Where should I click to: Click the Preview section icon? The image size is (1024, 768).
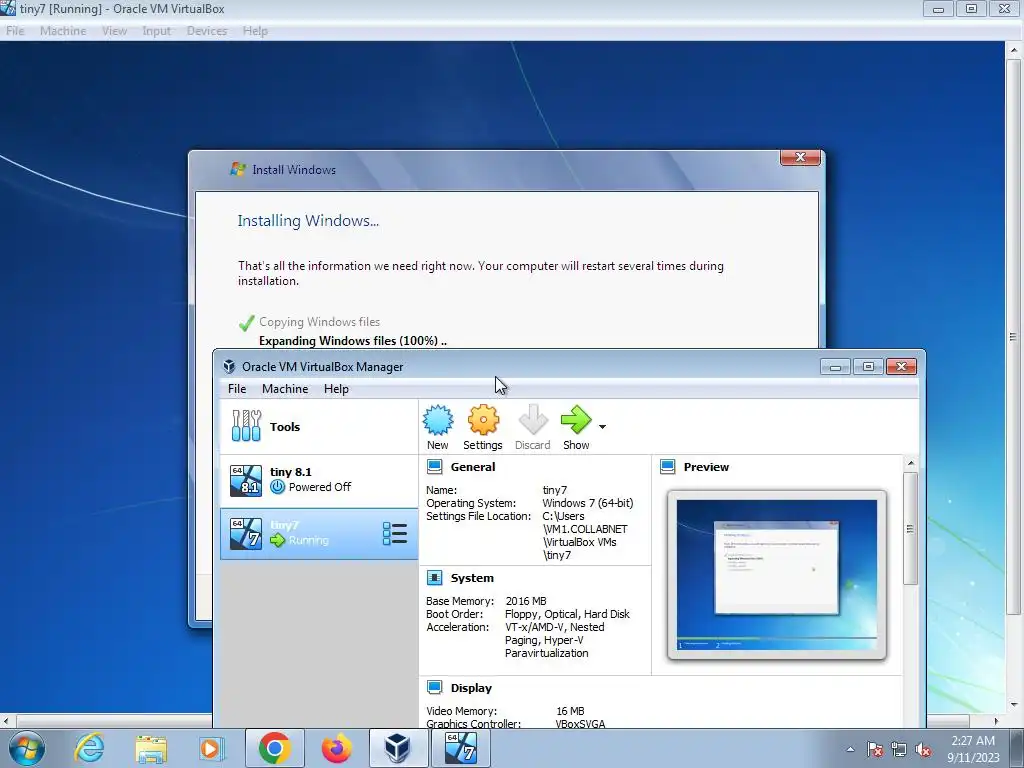pos(667,467)
